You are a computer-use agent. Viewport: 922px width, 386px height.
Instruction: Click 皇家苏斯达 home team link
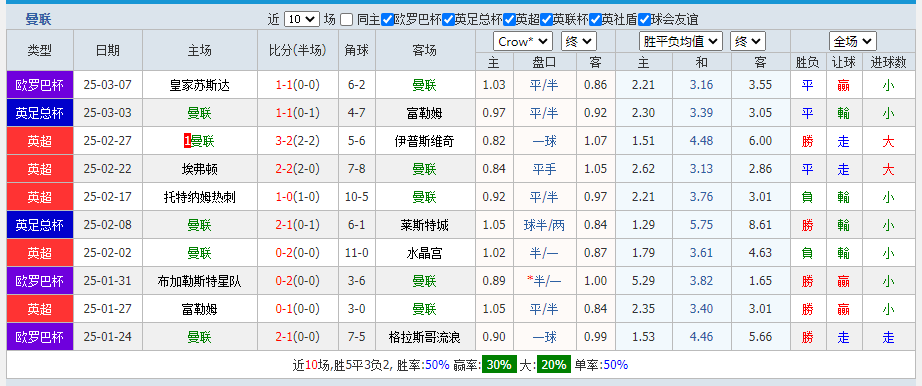[x=200, y=85]
